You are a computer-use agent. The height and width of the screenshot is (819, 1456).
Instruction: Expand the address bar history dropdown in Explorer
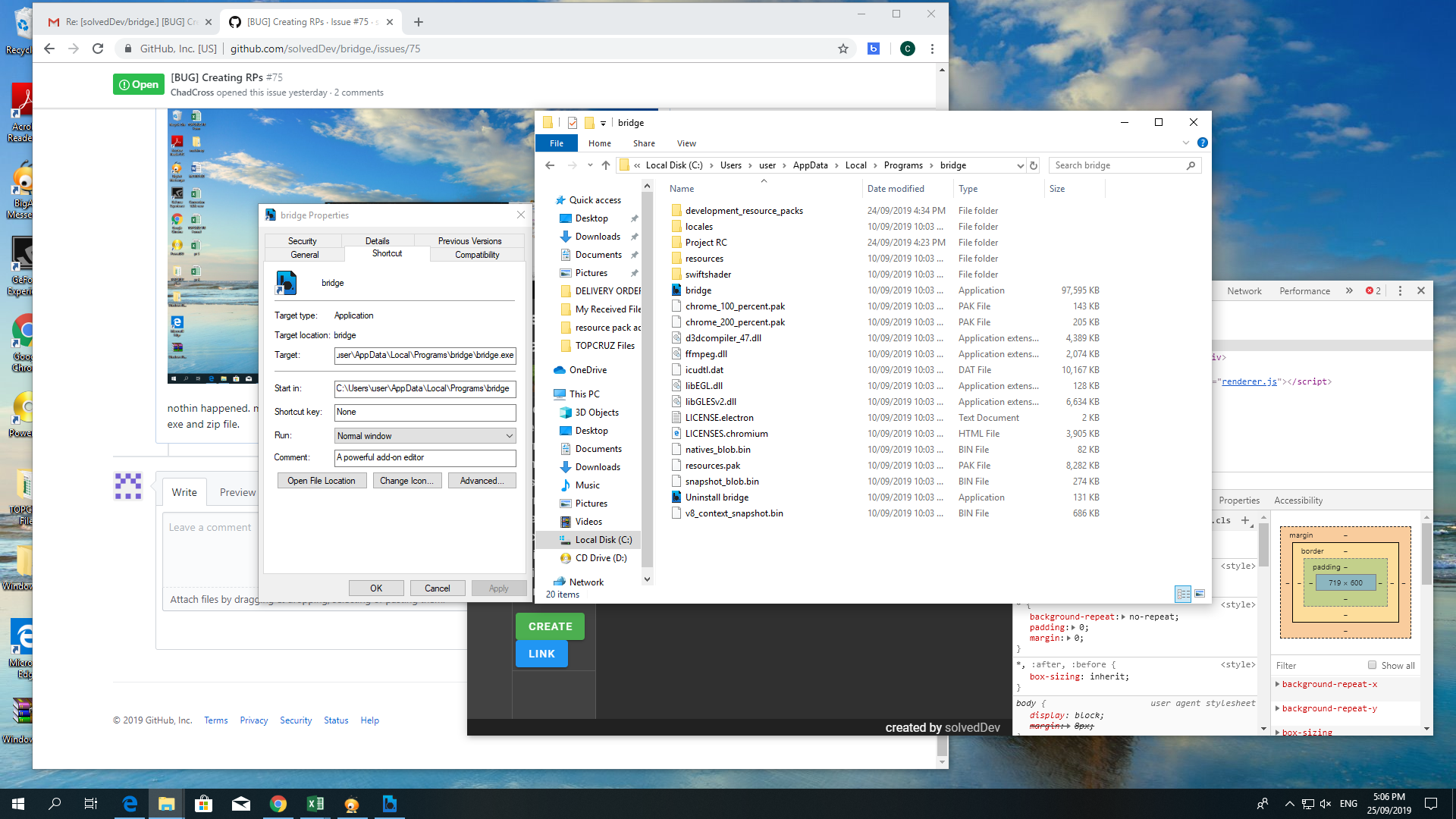(x=1020, y=165)
